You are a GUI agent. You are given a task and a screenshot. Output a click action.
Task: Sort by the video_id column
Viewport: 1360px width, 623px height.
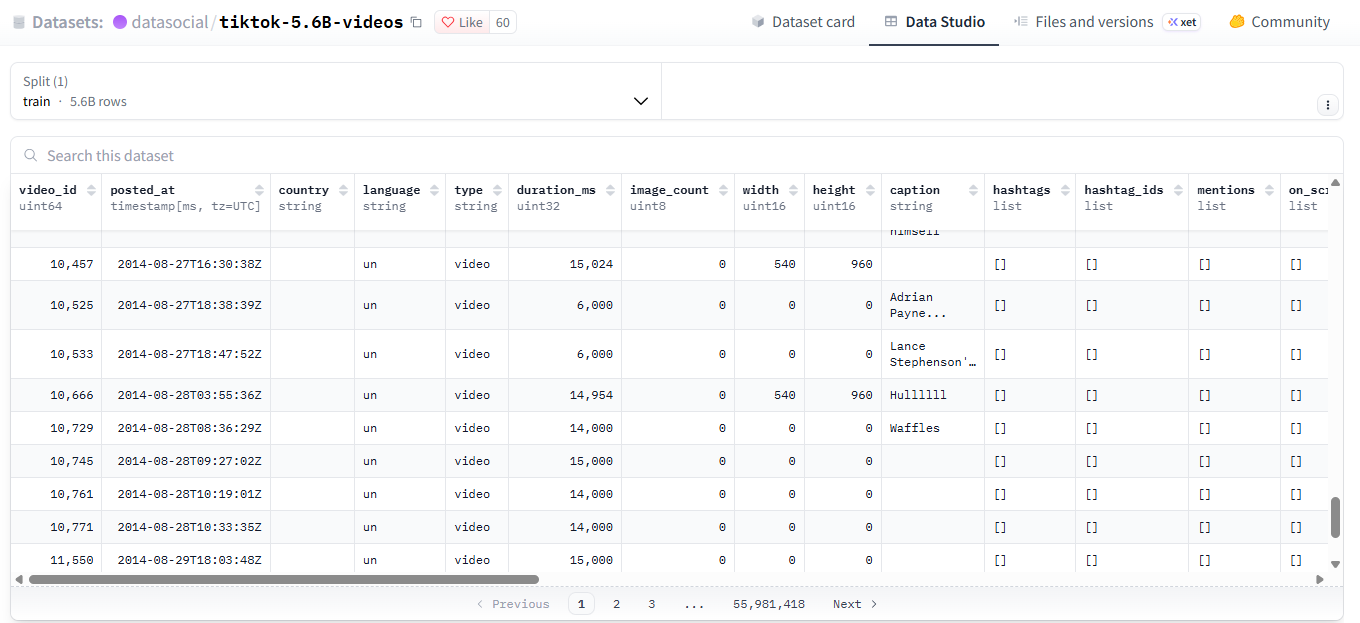coord(91,190)
